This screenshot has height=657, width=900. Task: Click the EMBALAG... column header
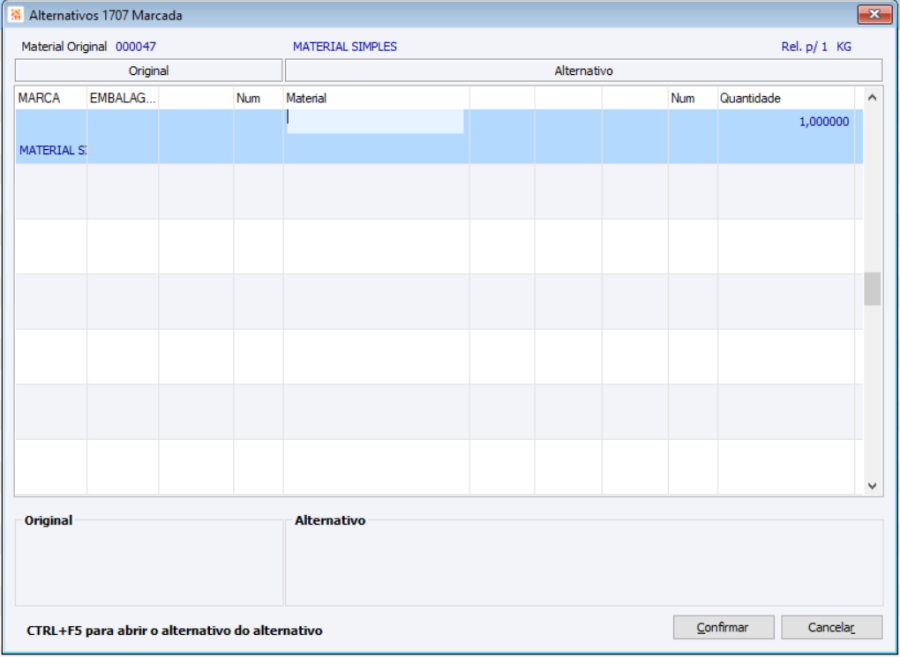tap(123, 98)
